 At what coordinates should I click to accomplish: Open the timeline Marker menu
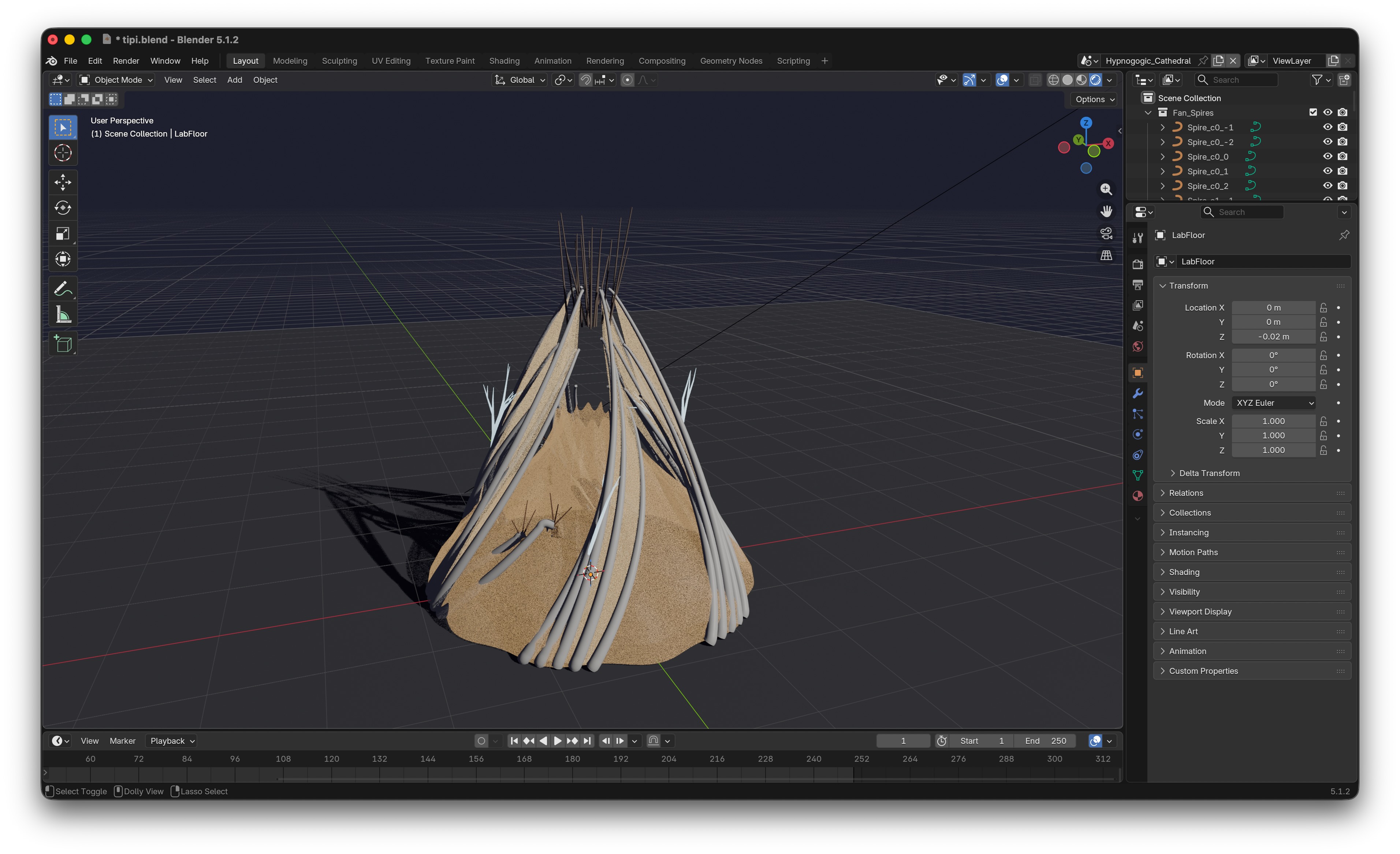pos(122,741)
